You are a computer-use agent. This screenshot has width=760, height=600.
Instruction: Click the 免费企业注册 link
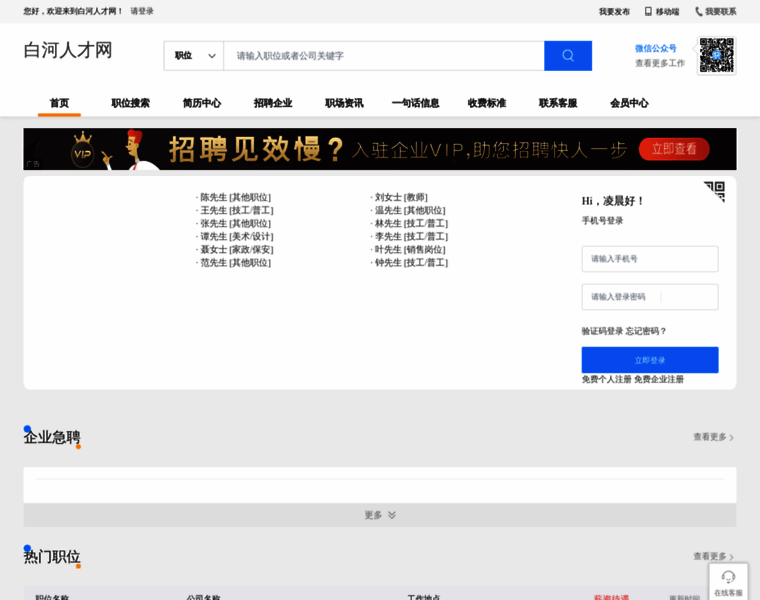[659, 380]
